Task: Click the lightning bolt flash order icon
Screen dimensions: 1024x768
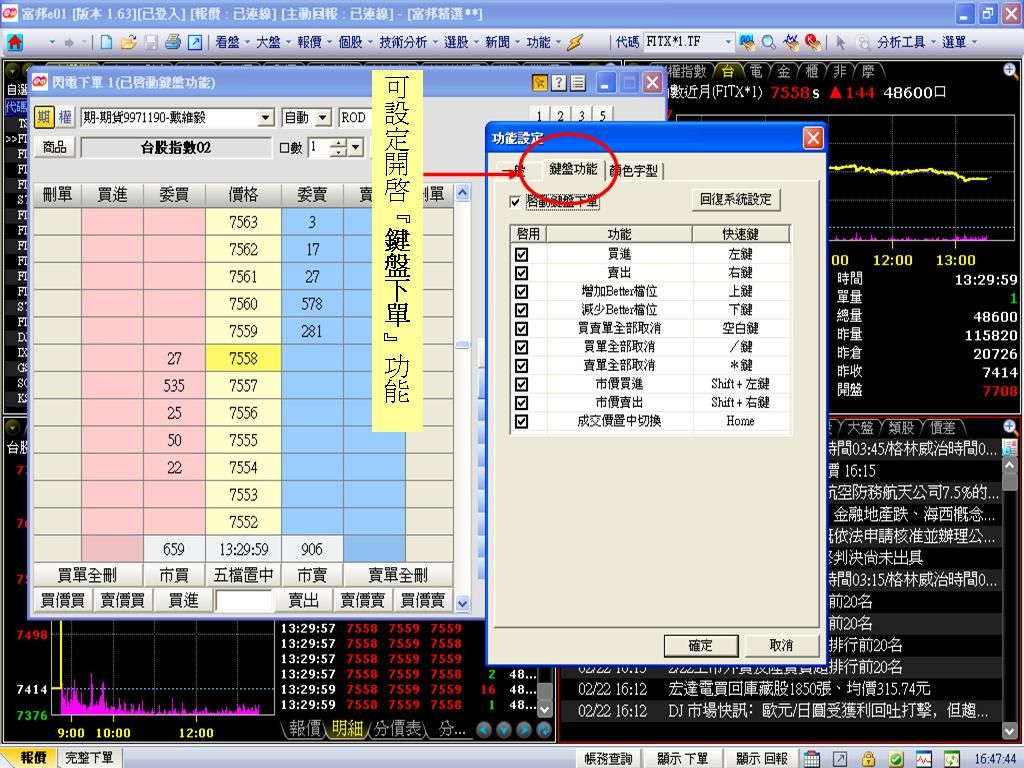Action: coord(575,42)
